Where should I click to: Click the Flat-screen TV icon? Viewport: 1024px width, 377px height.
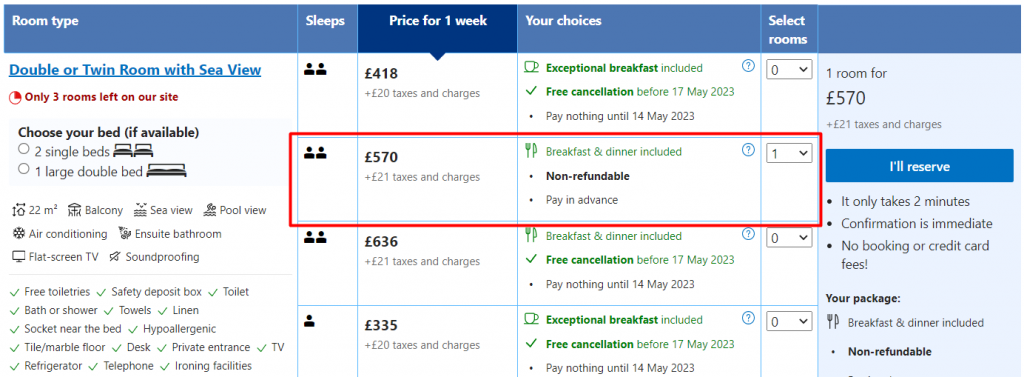(18, 257)
